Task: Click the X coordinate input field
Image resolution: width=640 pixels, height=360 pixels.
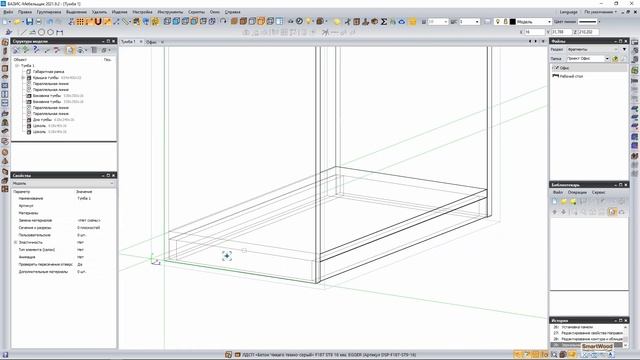Action: click(534, 32)
